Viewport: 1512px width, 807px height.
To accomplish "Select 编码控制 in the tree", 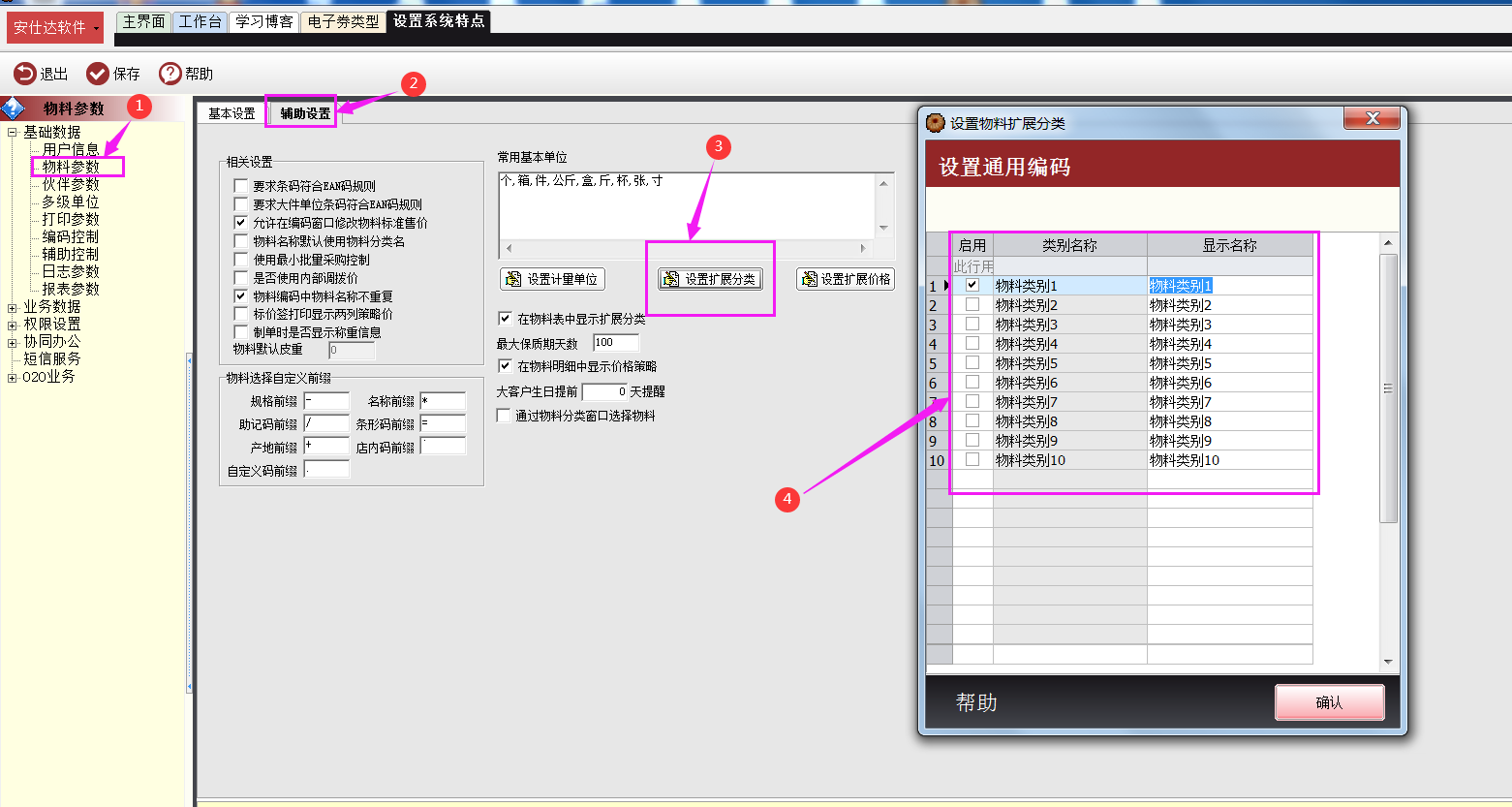I will point(71,236).
